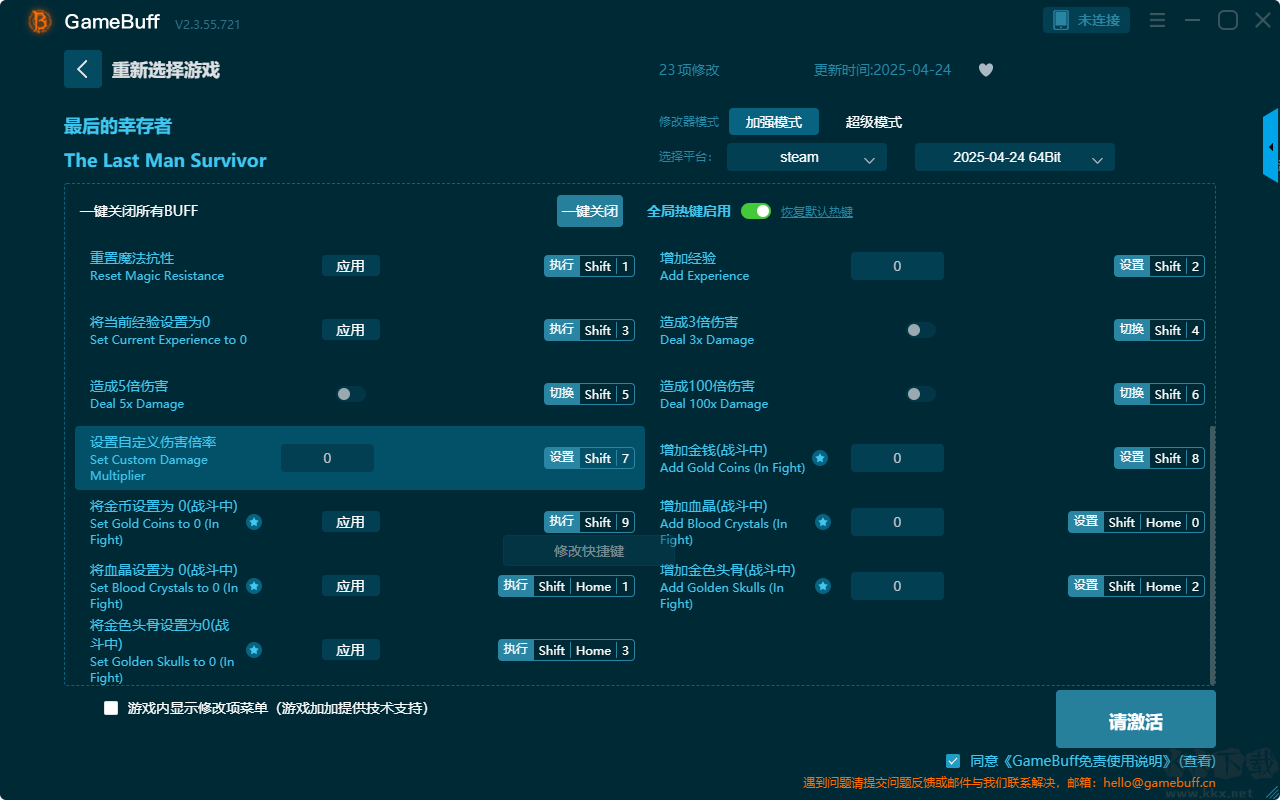Click the 执行 Shift Home 1 hotkey button
1280x800 pixels.
[x=567, y=586]
